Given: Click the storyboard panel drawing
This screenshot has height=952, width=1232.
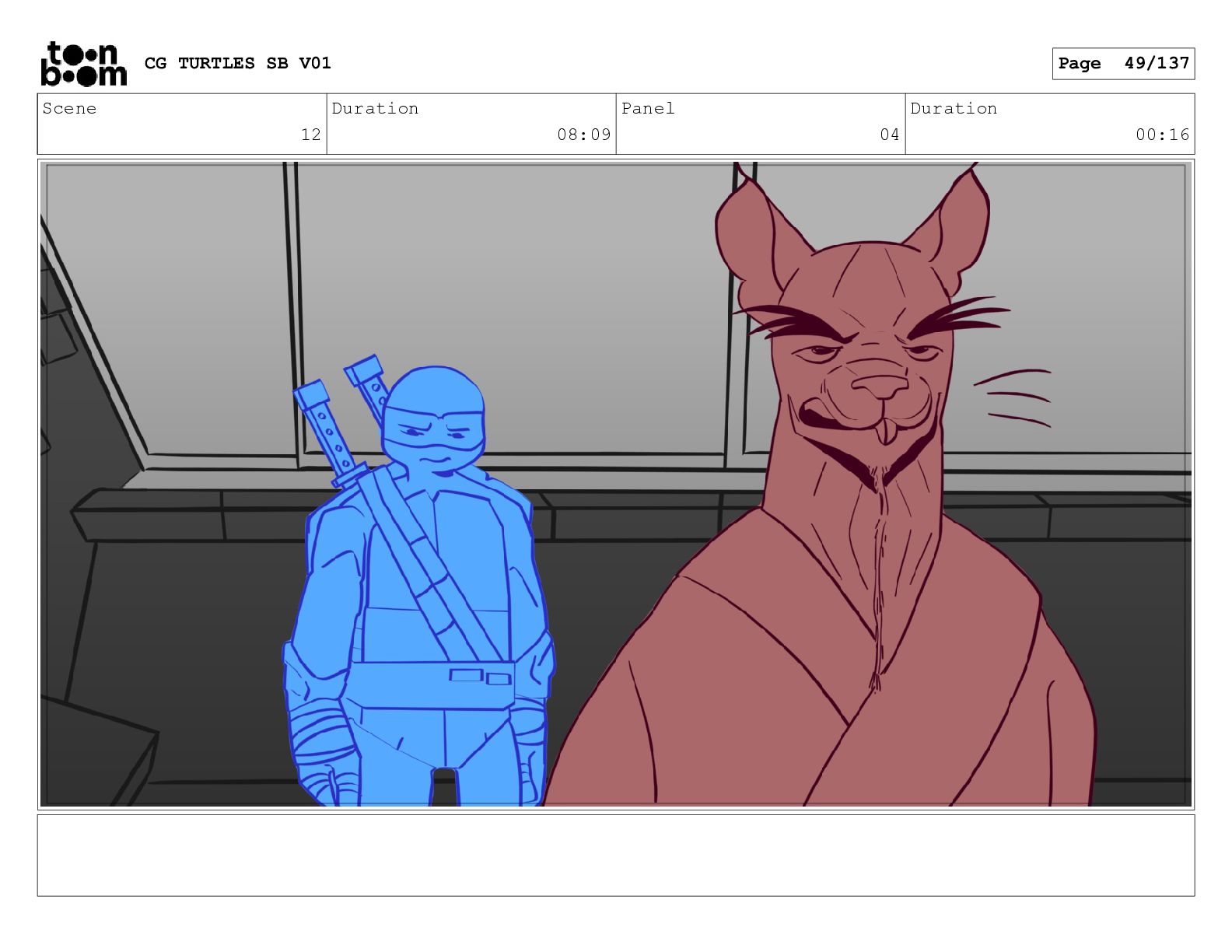Looking at the screenshot, I should point(616,485).
